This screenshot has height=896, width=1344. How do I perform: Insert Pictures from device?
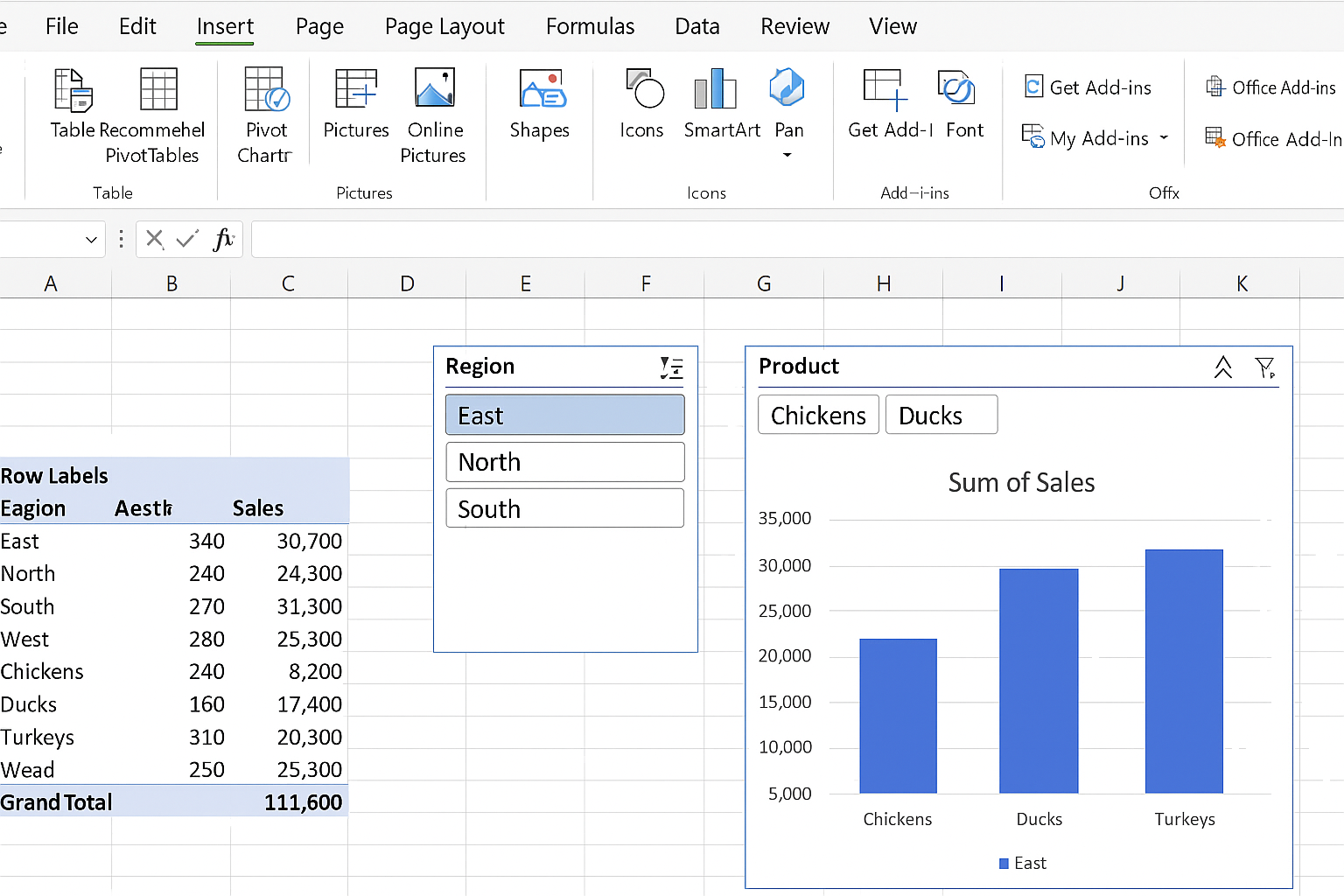[x=356, y=89]
